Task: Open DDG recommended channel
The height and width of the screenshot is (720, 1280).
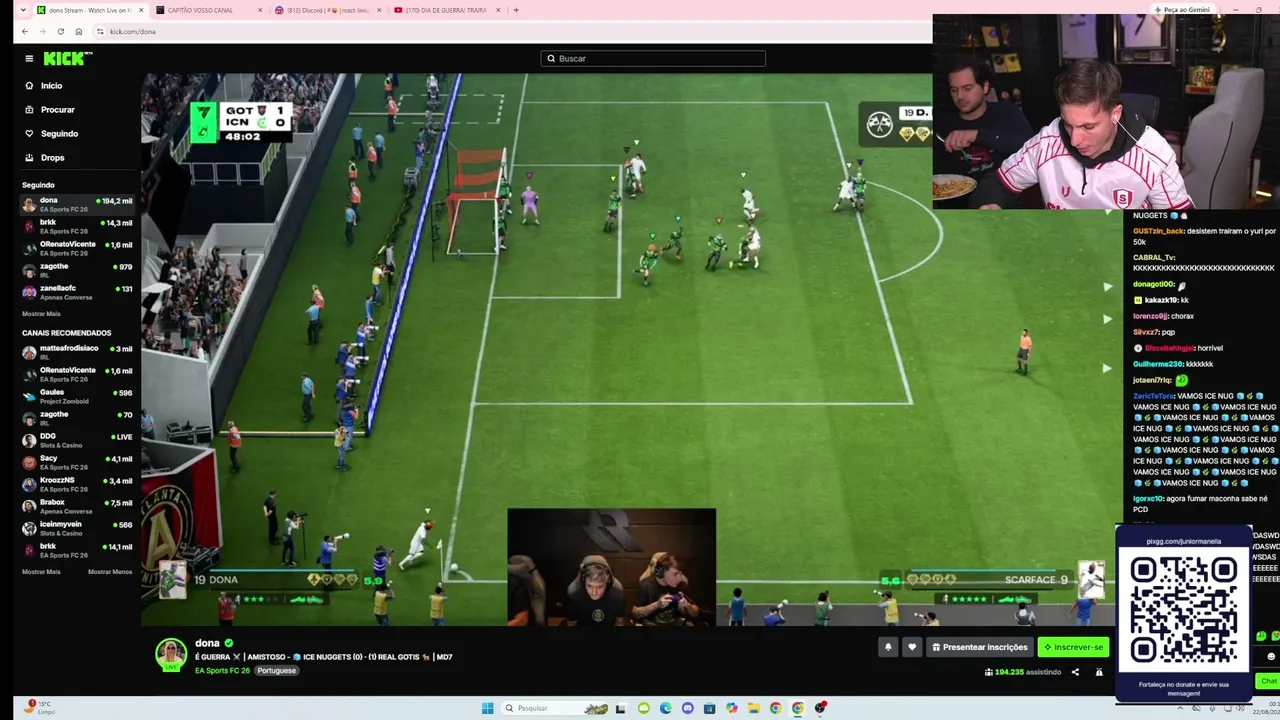Action: pos(78,440)
